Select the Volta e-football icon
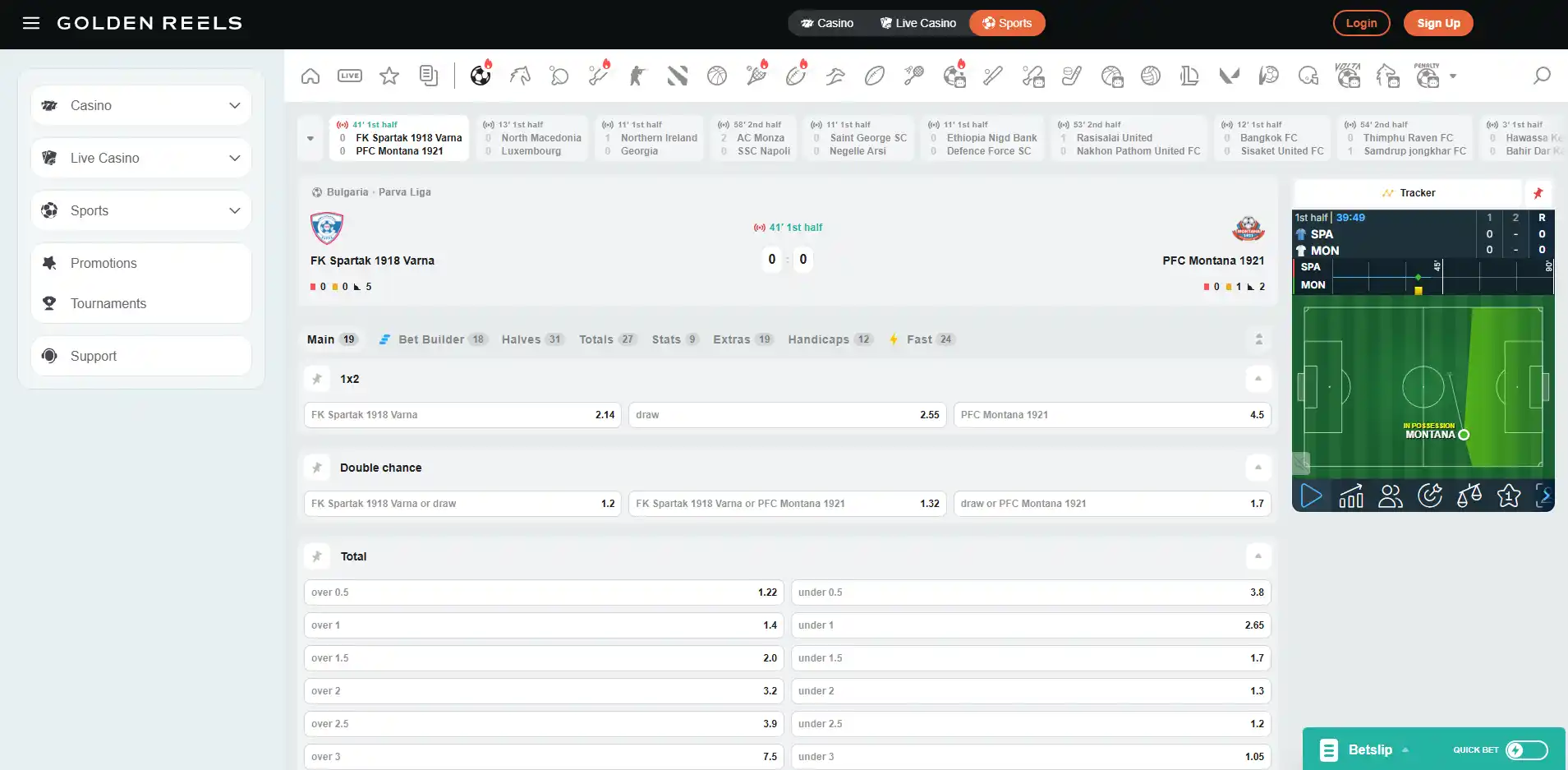Viewport: 1568px width, 770px height. tap(1348, 76)
